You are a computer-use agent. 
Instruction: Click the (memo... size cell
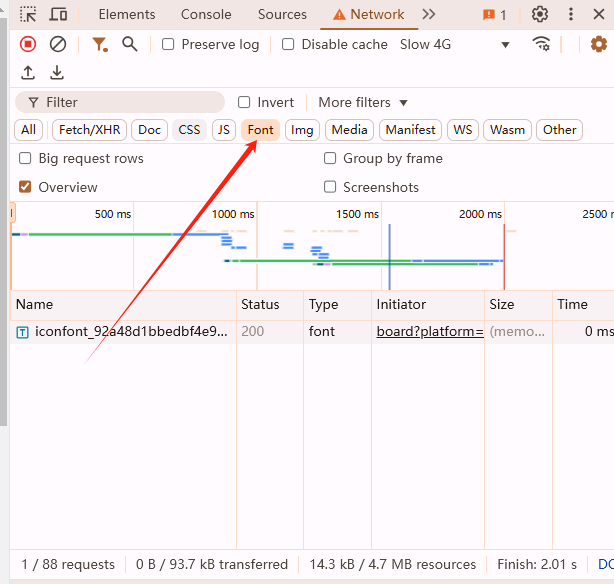coord(517,332)
